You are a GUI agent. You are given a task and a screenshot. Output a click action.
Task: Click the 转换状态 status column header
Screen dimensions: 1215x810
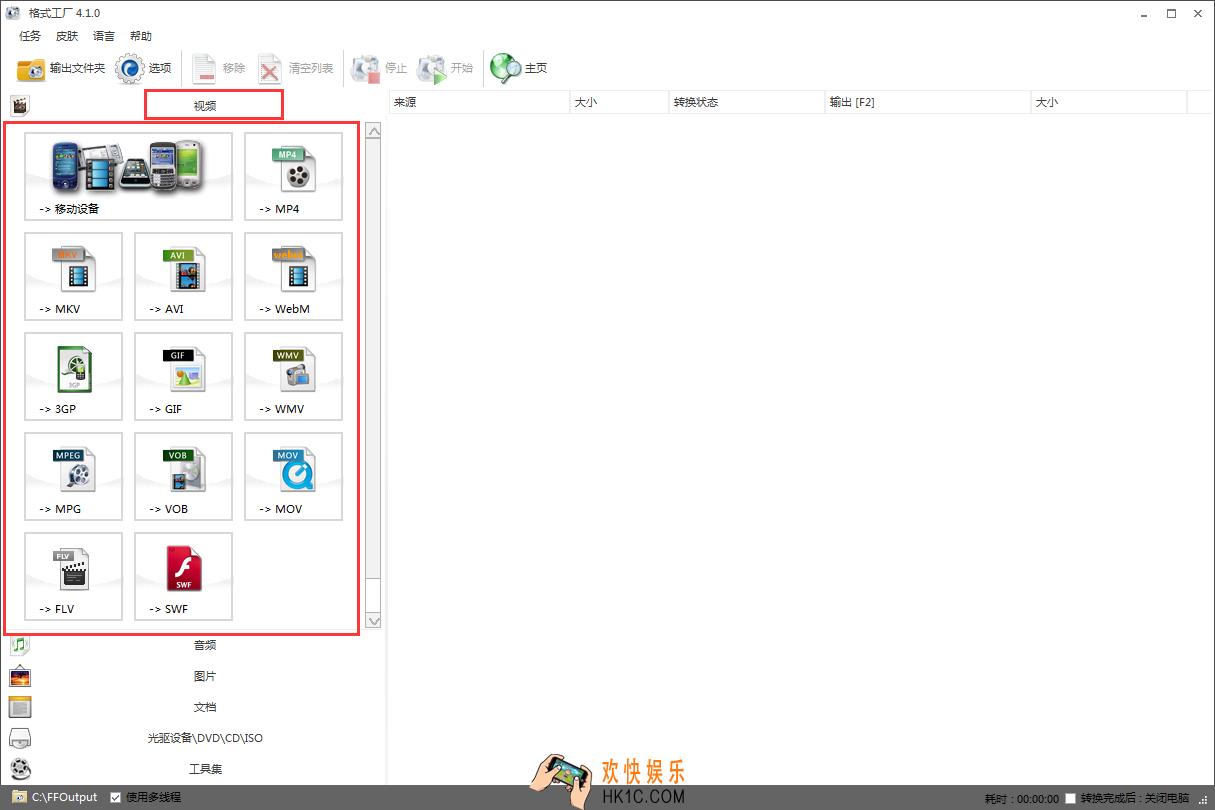tap(747, 102)
